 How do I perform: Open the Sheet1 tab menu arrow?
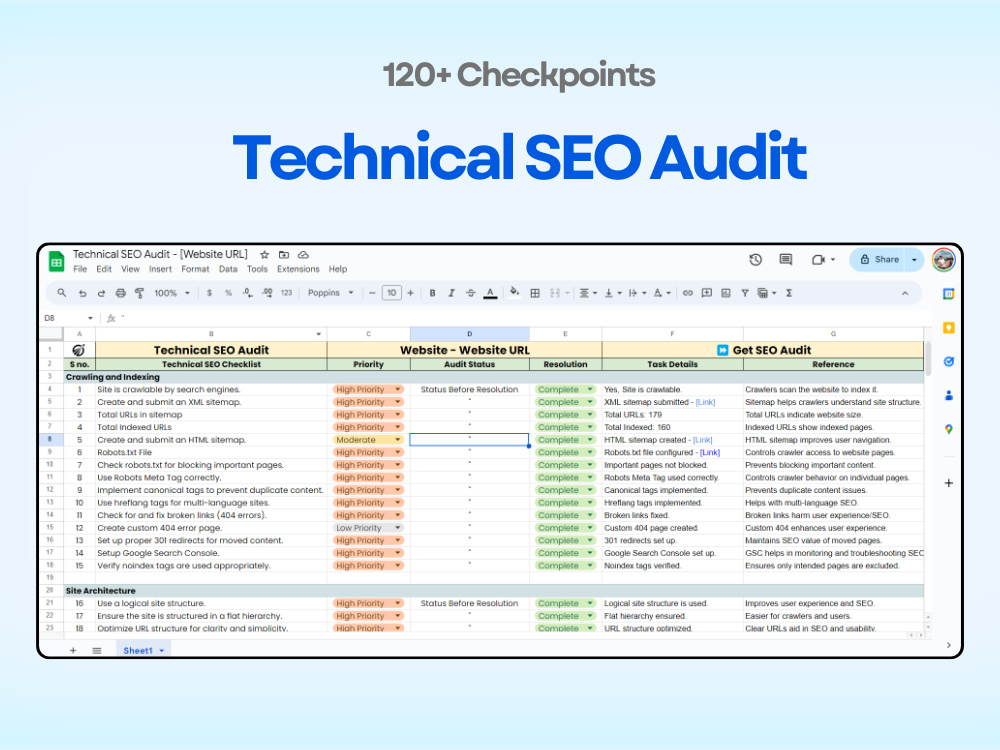(162, 651)
